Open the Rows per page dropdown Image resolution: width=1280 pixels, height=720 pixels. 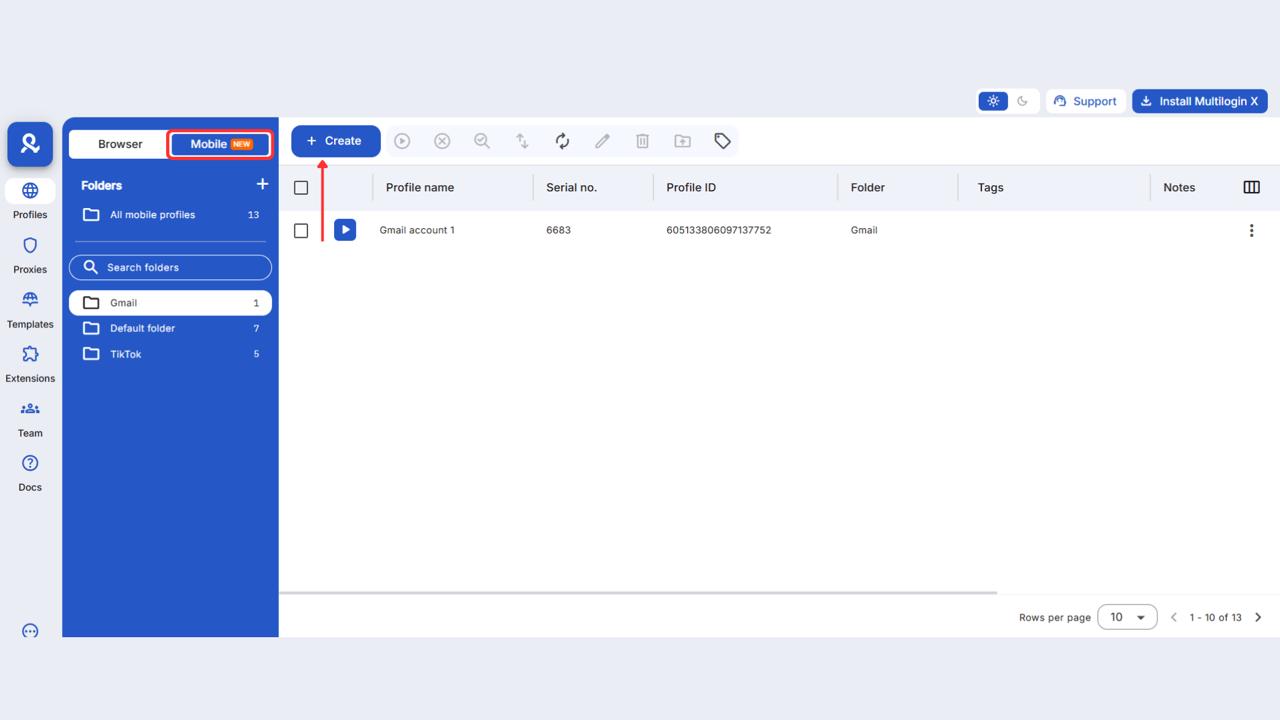1127,617
